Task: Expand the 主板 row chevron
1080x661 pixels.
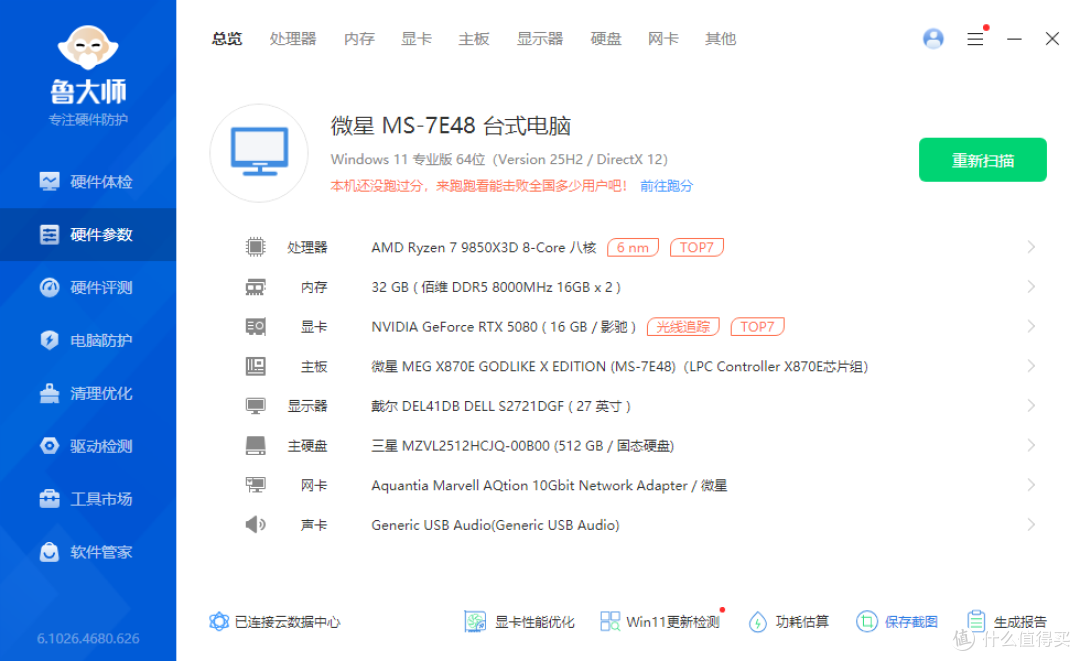Action: point(1031,366)
